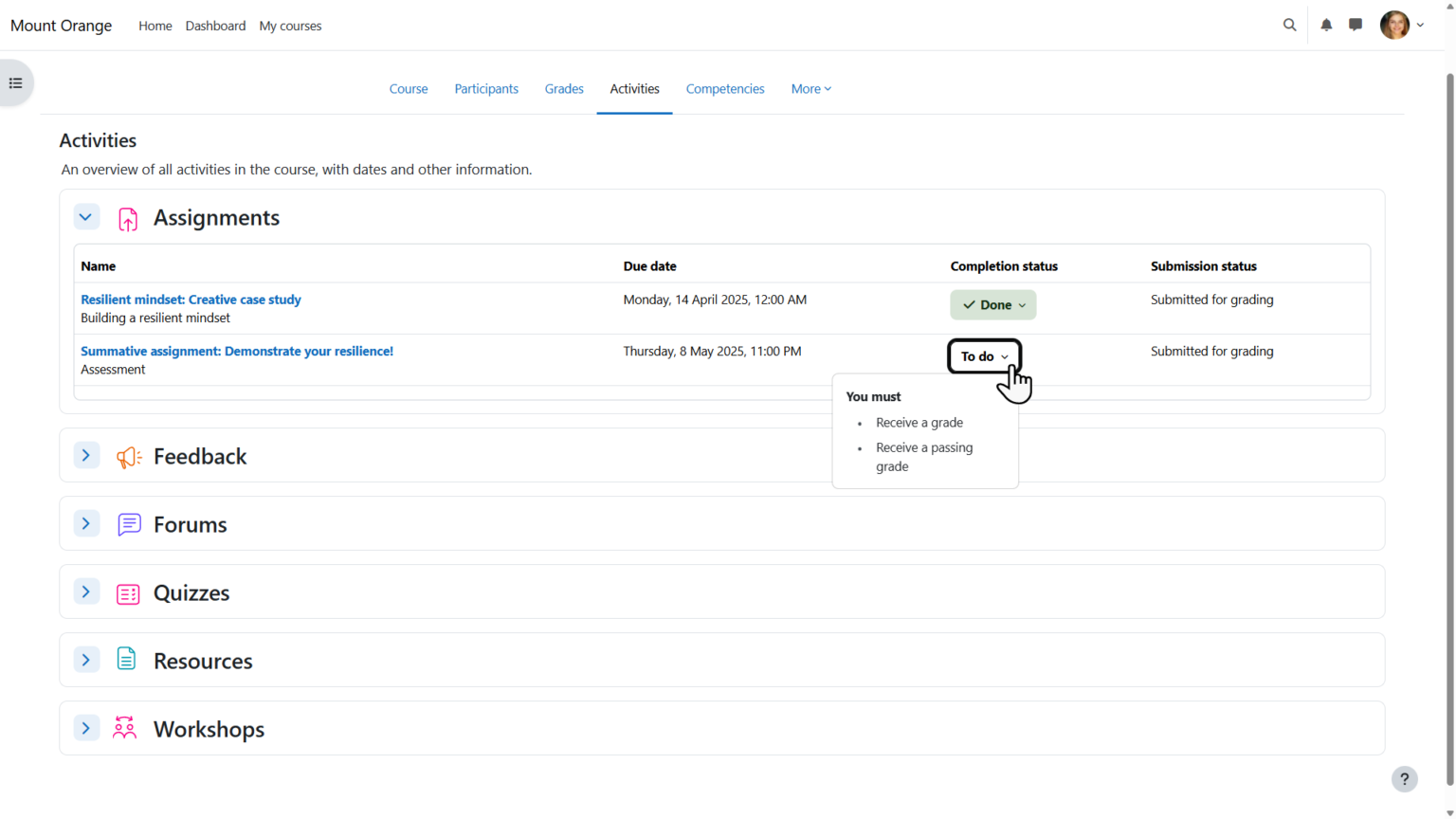Viewport: 1456px width, 819px height.
Task: Open the Summative assignment: Demonstrate your resilience!
Action: (237, 351)
